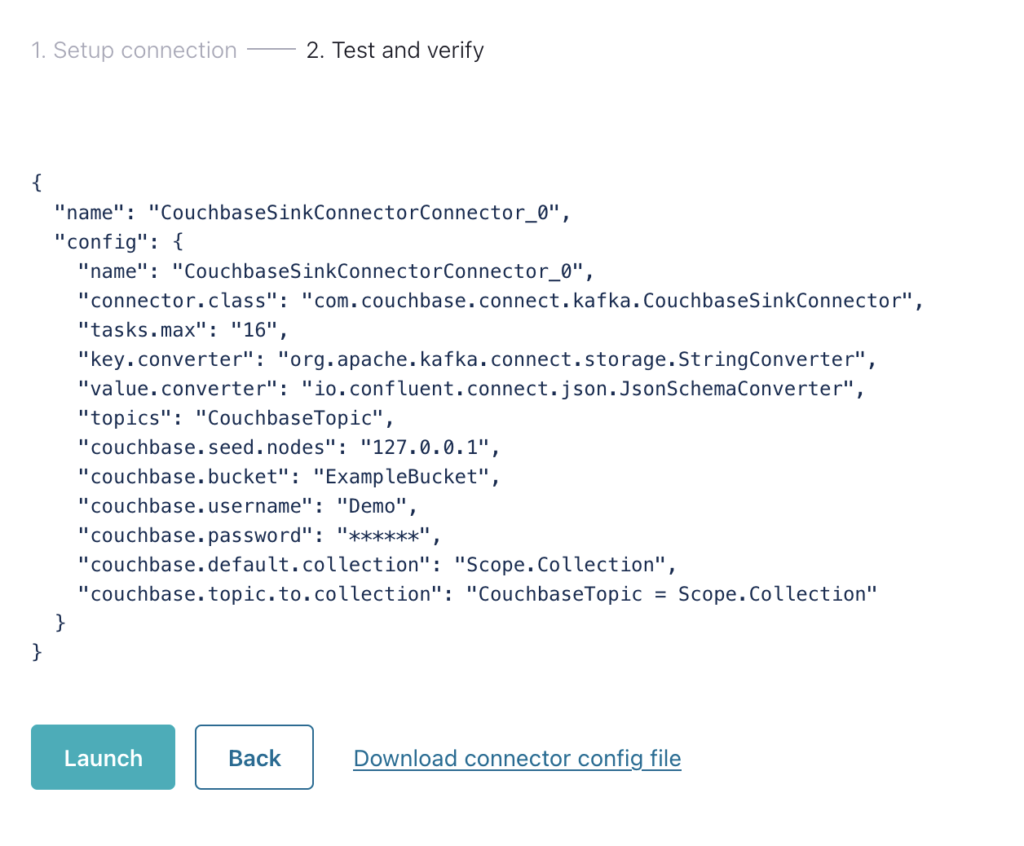The width and height of the screenshot is (1024, 846).
Task: Click the "couchbase.default.collection" key
Action: (x=254, y=564)
